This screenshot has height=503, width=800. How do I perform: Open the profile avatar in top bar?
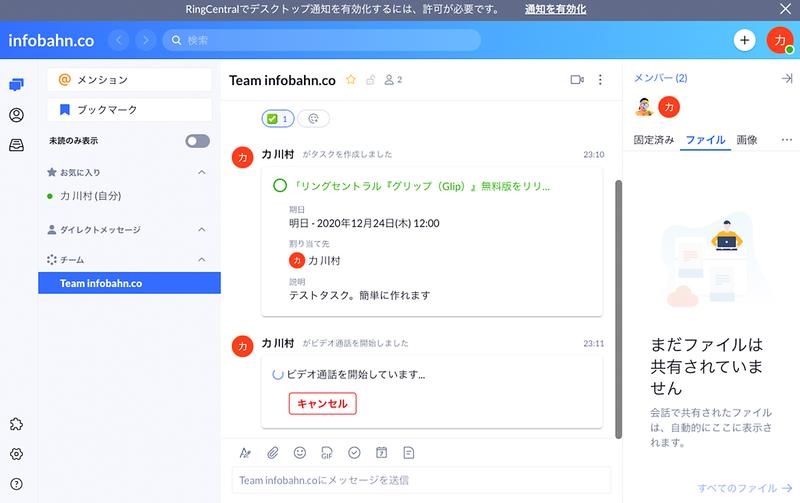779,40
